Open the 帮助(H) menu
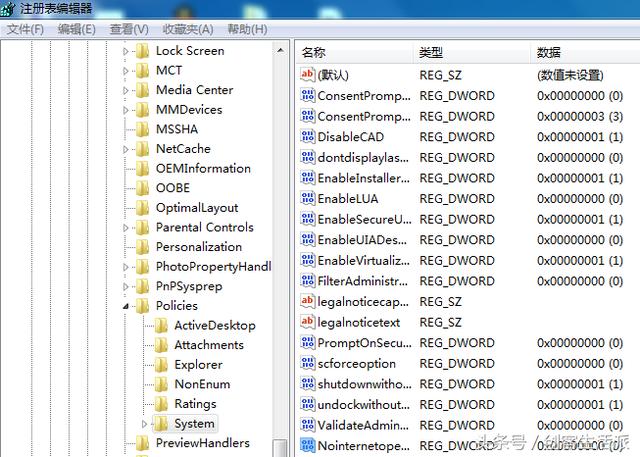 247,29
